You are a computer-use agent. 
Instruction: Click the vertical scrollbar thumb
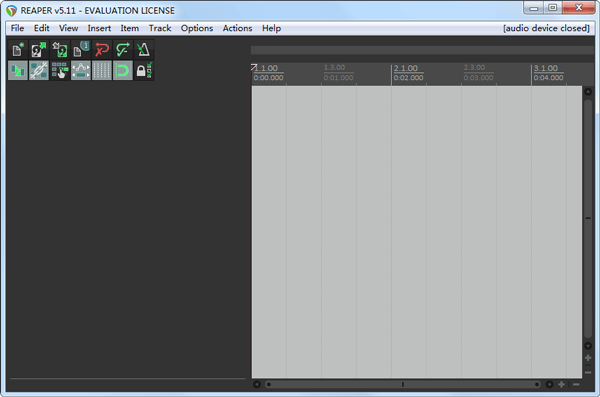(x=588, y=218)
